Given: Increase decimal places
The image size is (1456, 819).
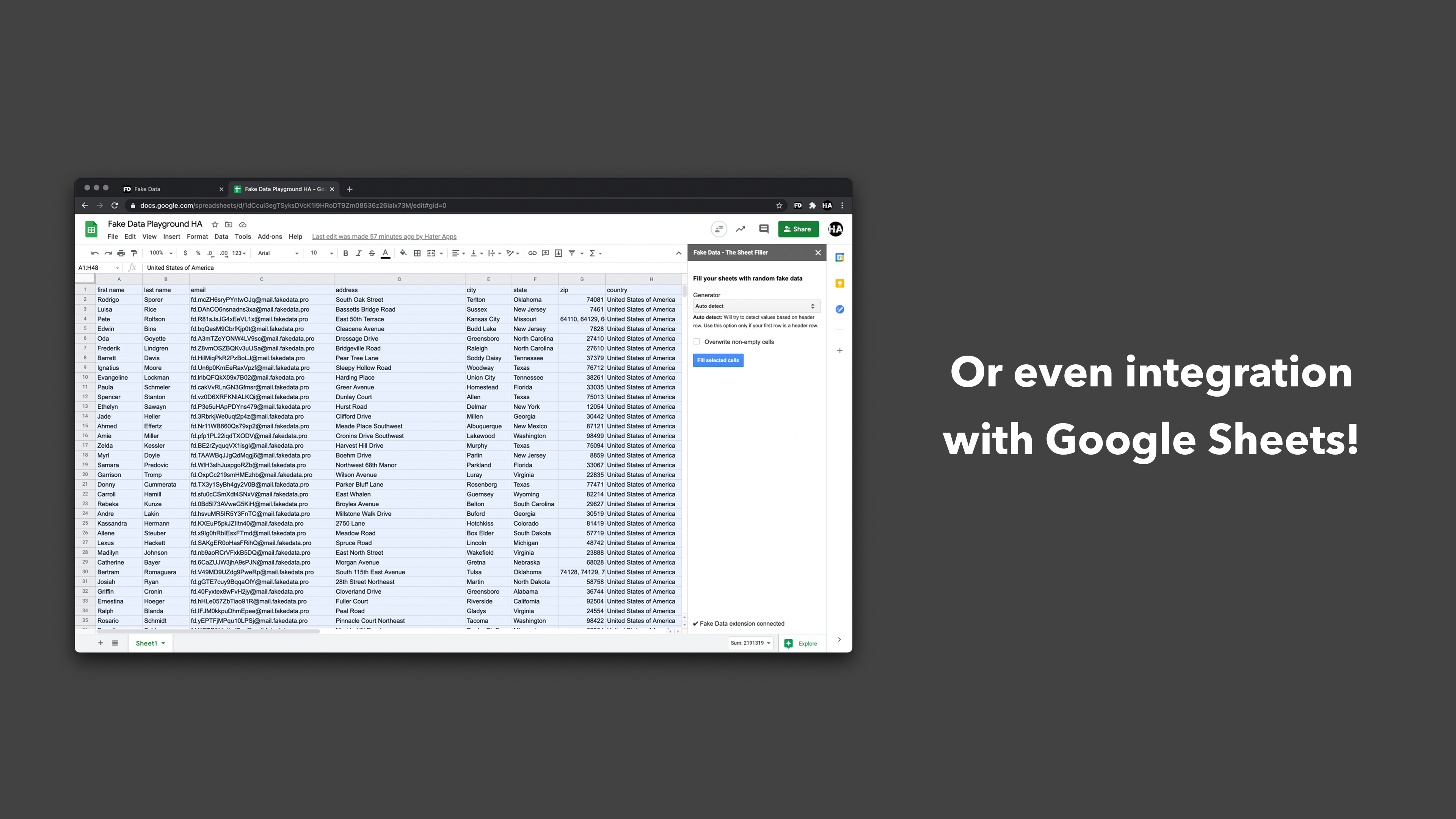Looking at the screenshot, I should click(x=224, y=253).
